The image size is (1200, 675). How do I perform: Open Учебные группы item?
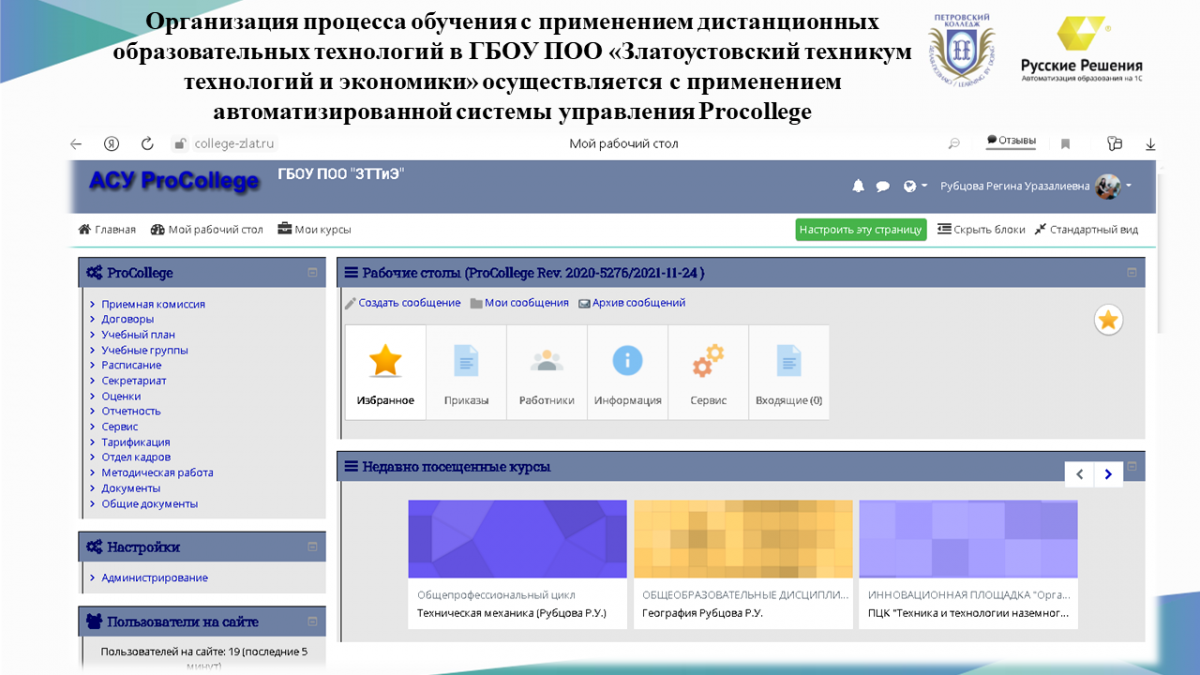click(144, 350)
